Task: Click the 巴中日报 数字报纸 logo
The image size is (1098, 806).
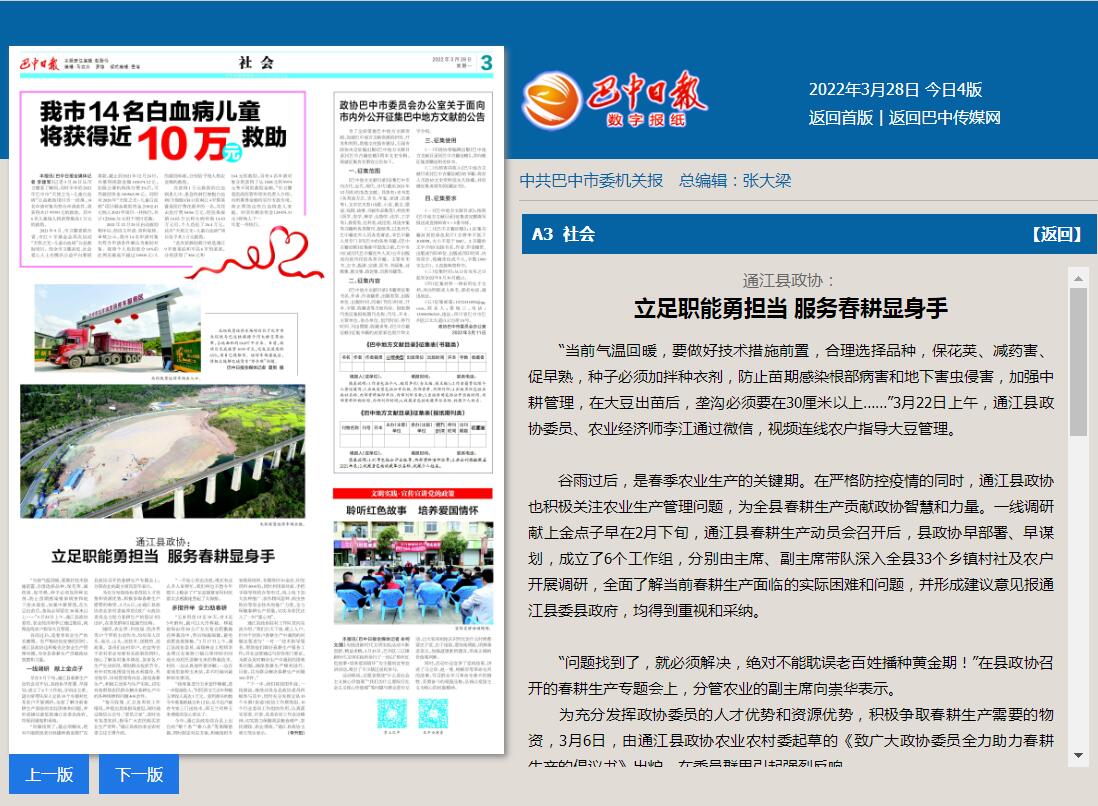Action: pyautogui.click(x=614, y=99)
